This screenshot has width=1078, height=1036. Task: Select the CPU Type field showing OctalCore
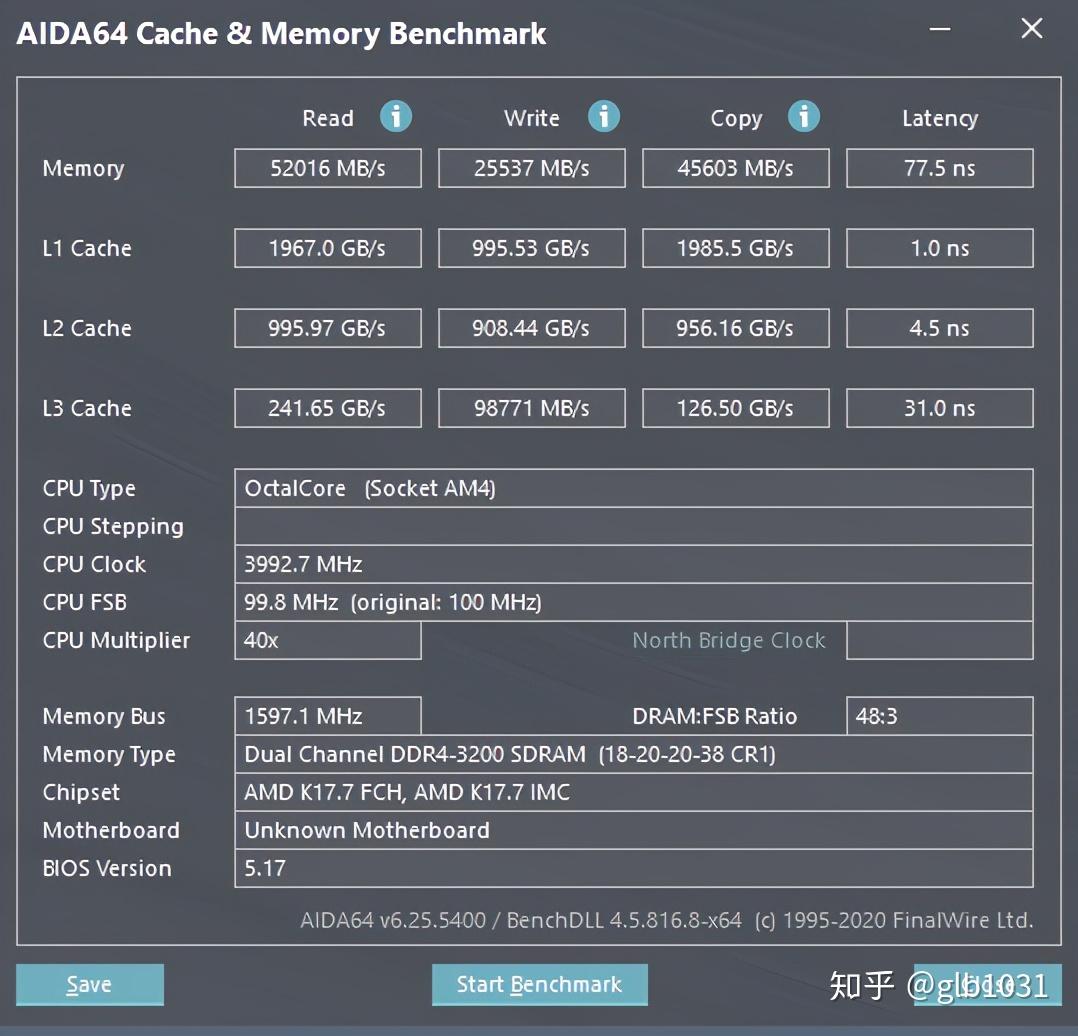pos(634,488)
